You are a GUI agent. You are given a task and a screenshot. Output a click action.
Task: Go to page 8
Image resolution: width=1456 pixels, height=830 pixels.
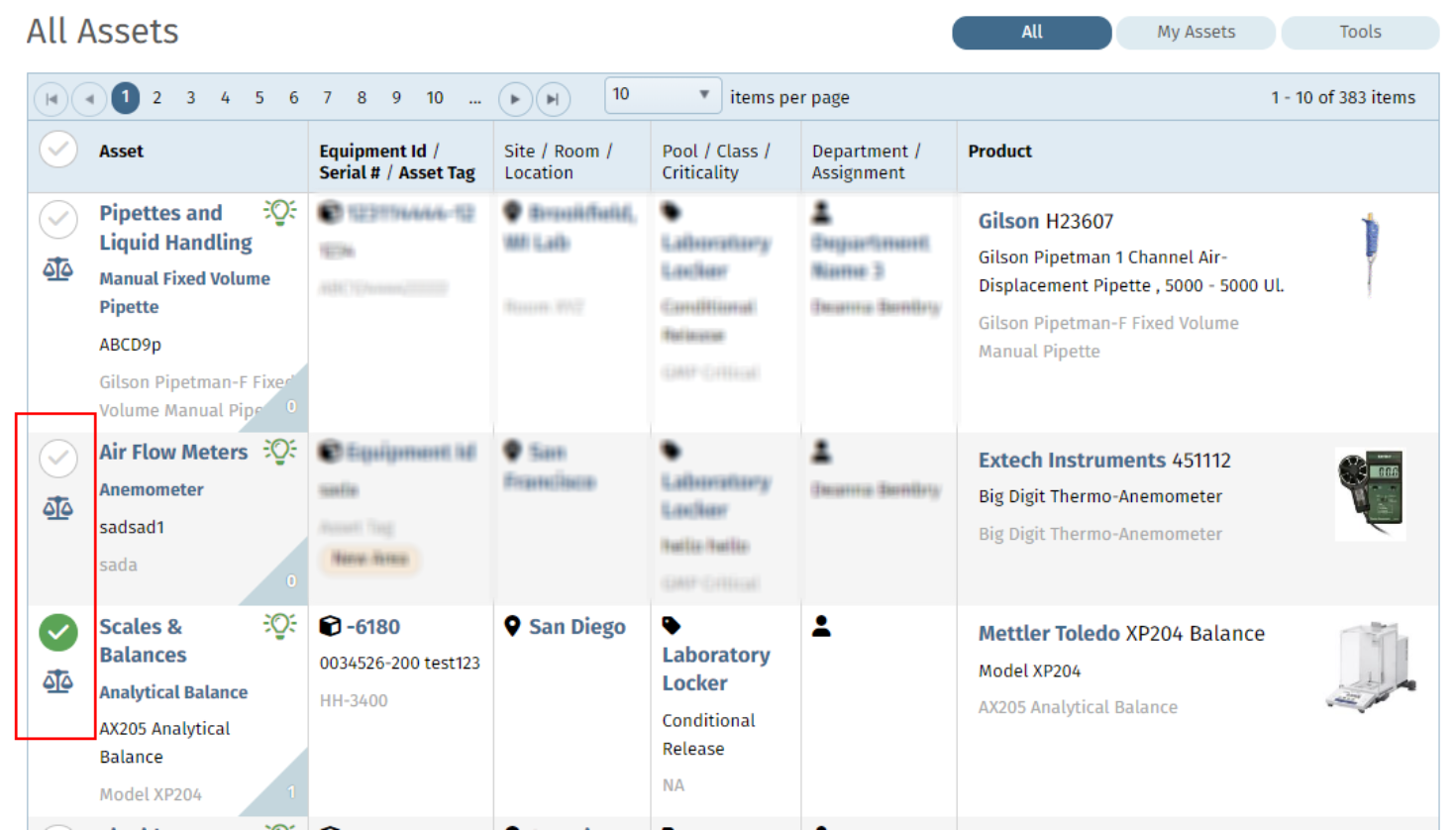tap(362, 98)
